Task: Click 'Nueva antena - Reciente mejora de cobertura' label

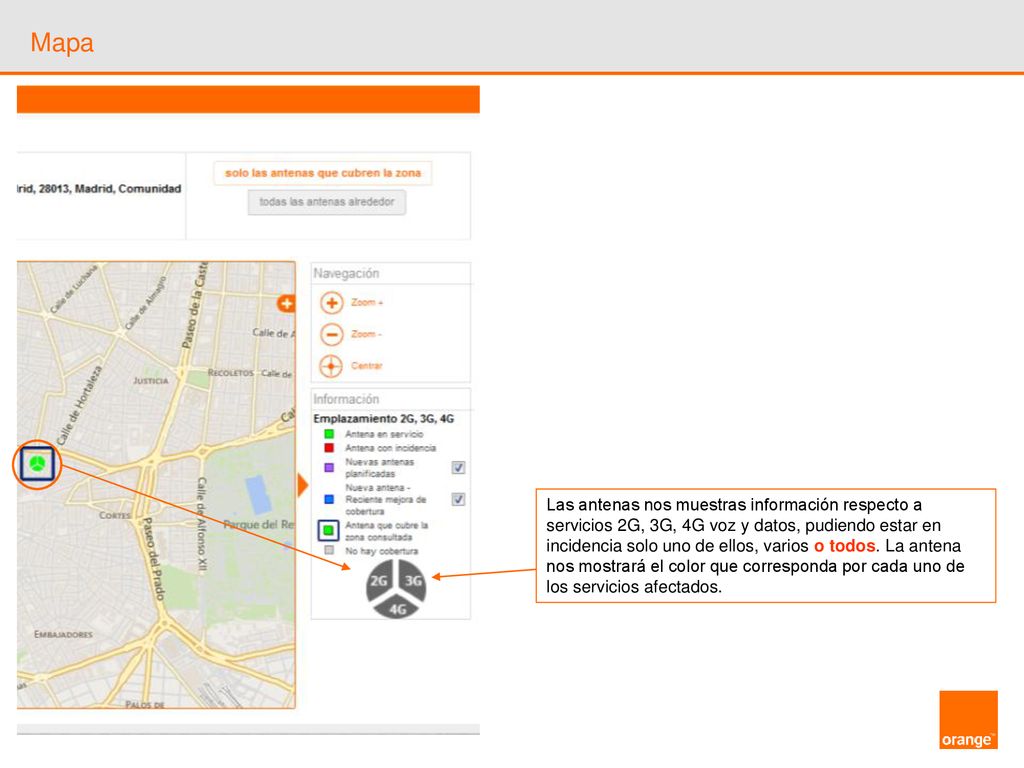Action: click(x=385, y=500)
